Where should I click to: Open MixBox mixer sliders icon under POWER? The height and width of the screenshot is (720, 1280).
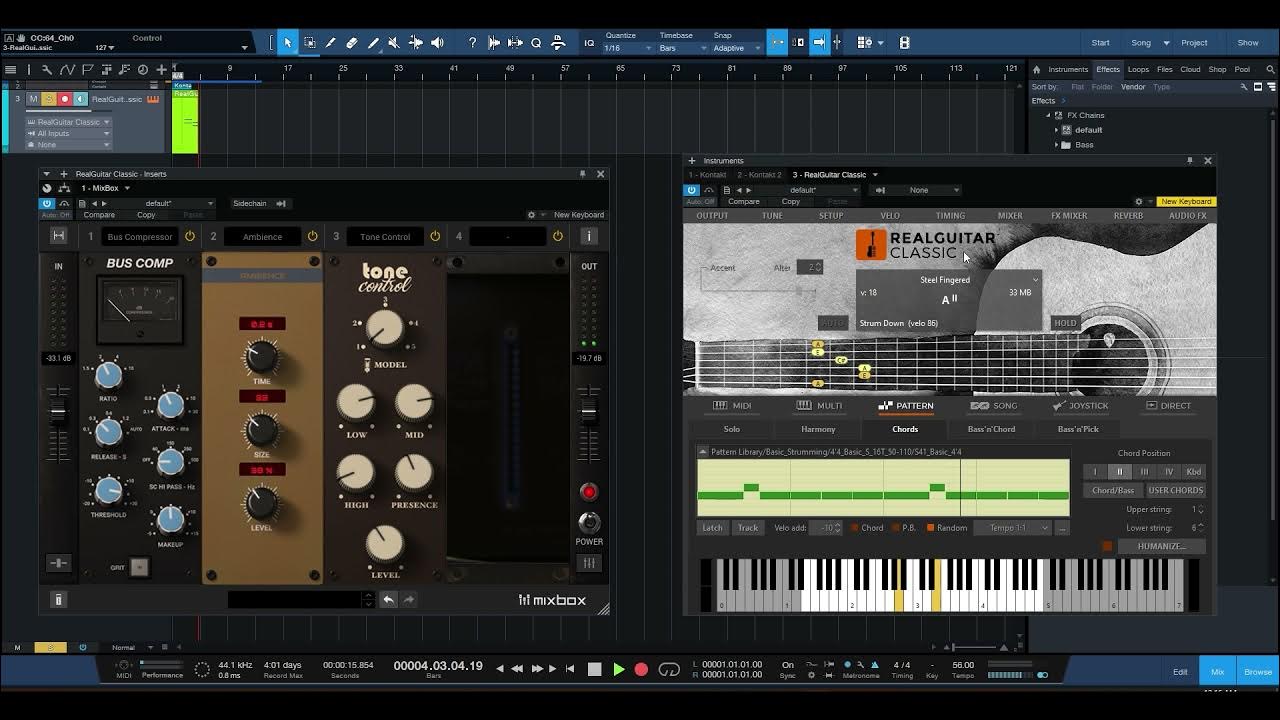click(589, 563)
